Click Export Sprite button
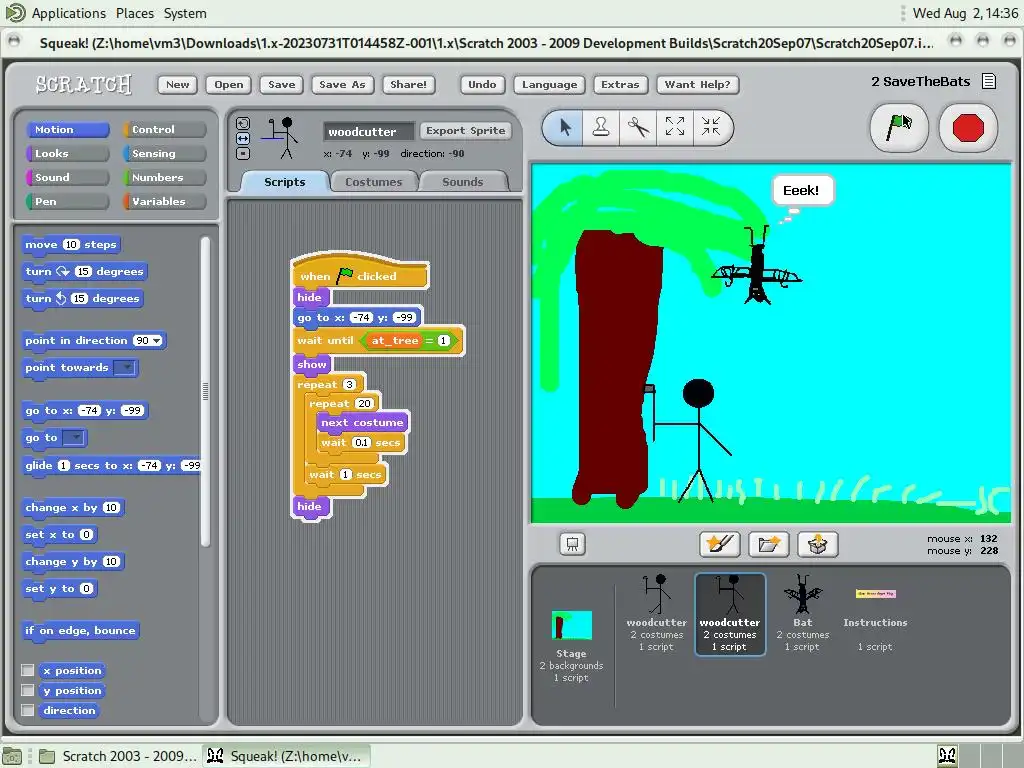Viewport: 1024px width, 768px height. point(465,131)
